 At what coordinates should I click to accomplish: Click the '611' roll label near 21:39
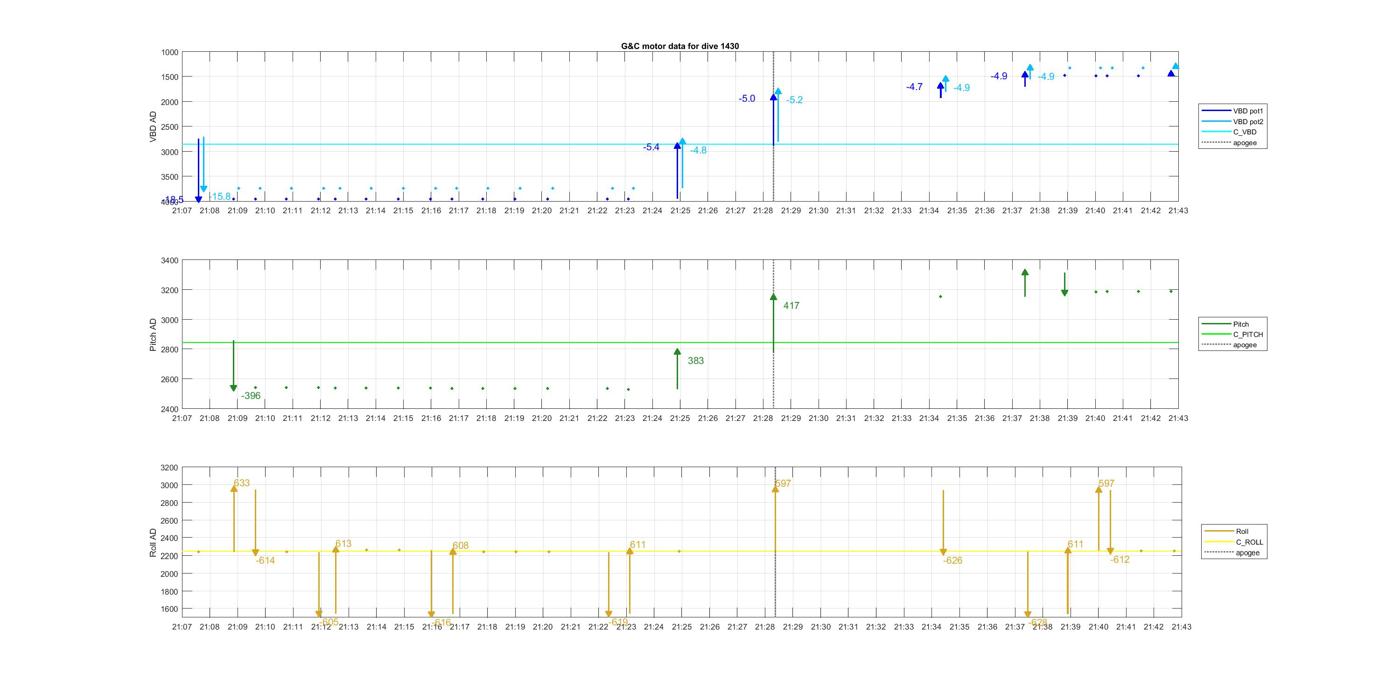point(1075,544)
